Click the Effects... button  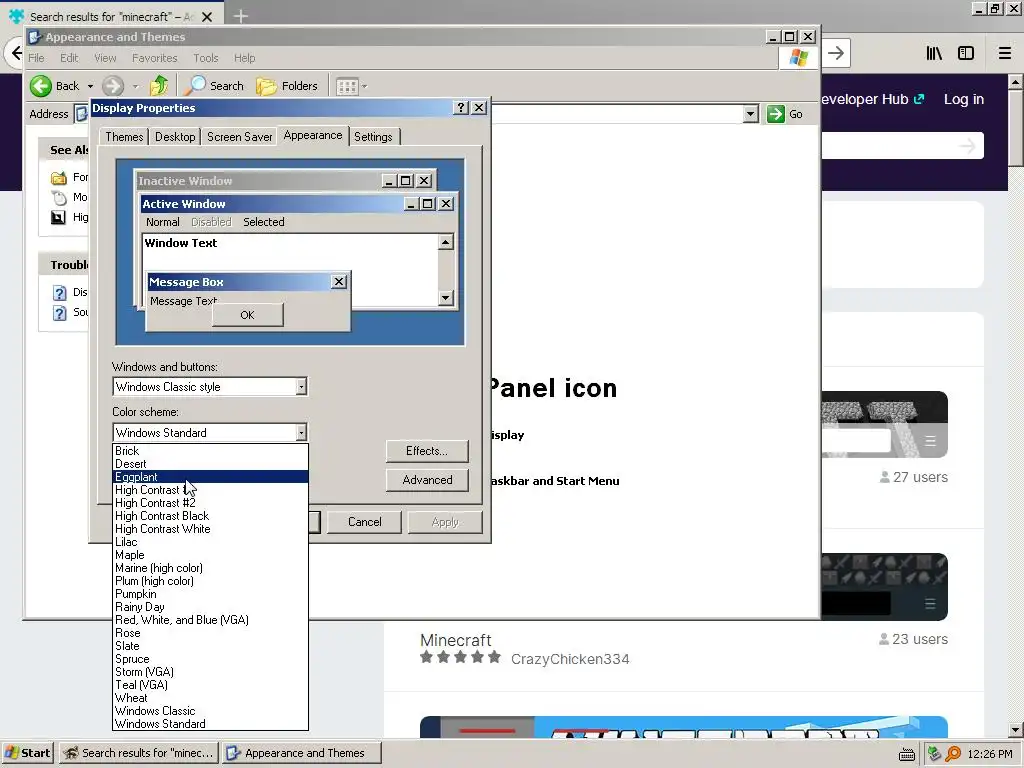(427, 451)
